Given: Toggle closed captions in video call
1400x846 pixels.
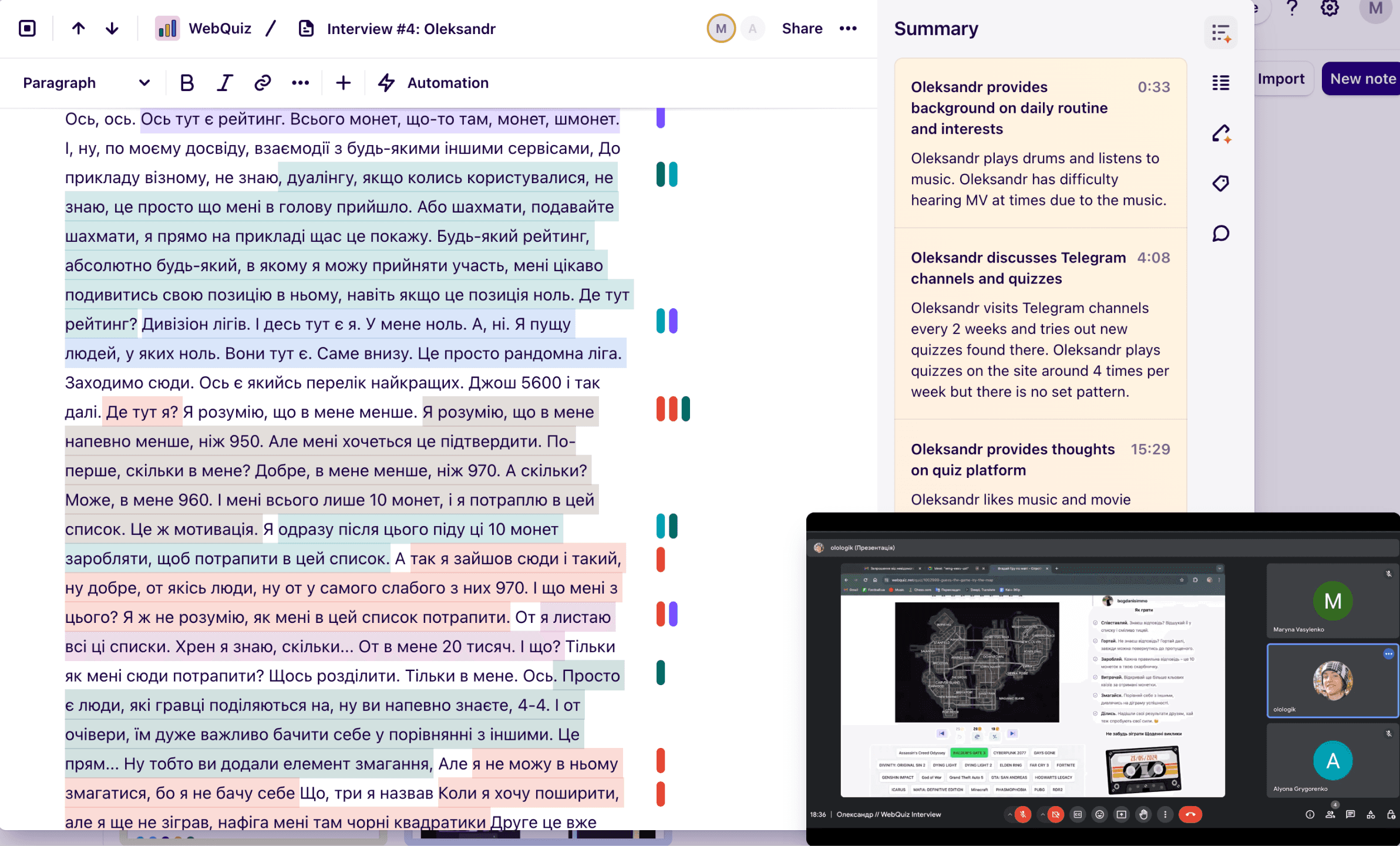Looking at the screenshot, I should (1078, 814).
